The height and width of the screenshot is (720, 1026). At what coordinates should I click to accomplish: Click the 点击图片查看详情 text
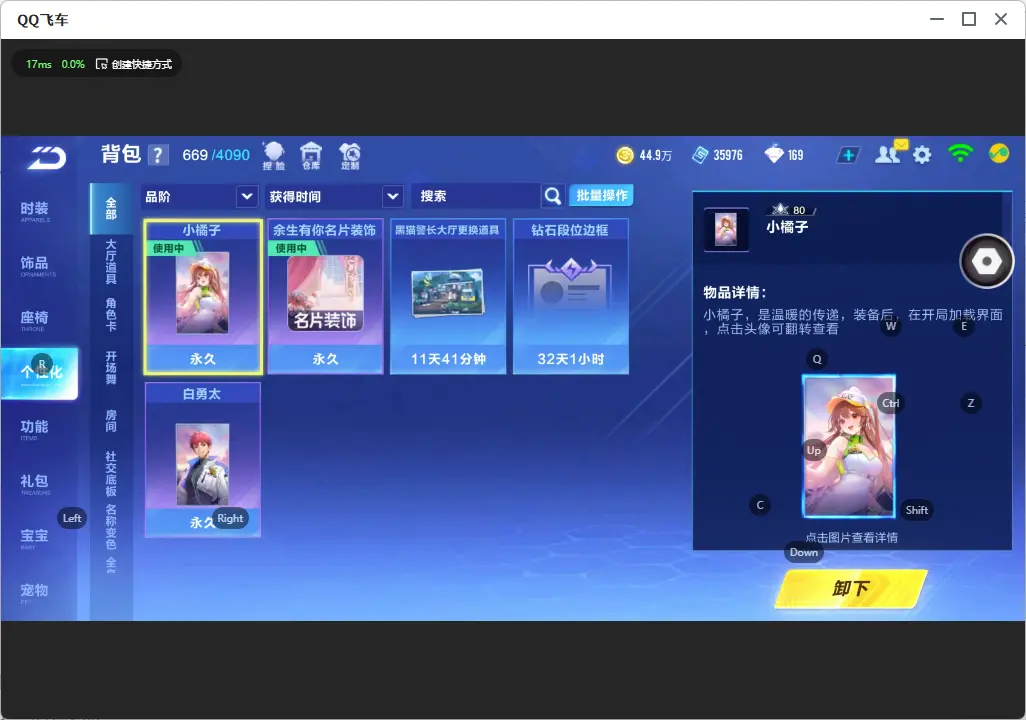tap(851, 537)
